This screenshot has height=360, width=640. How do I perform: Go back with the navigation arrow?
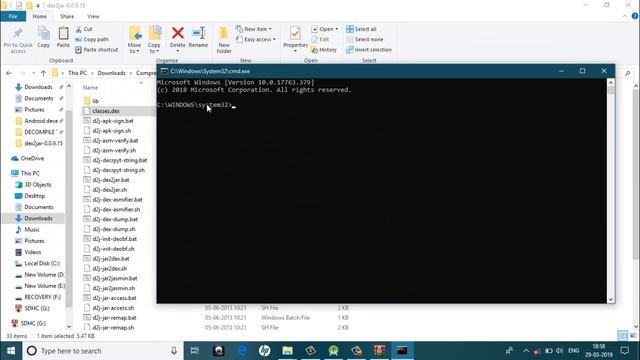click(x=9, y=73)
